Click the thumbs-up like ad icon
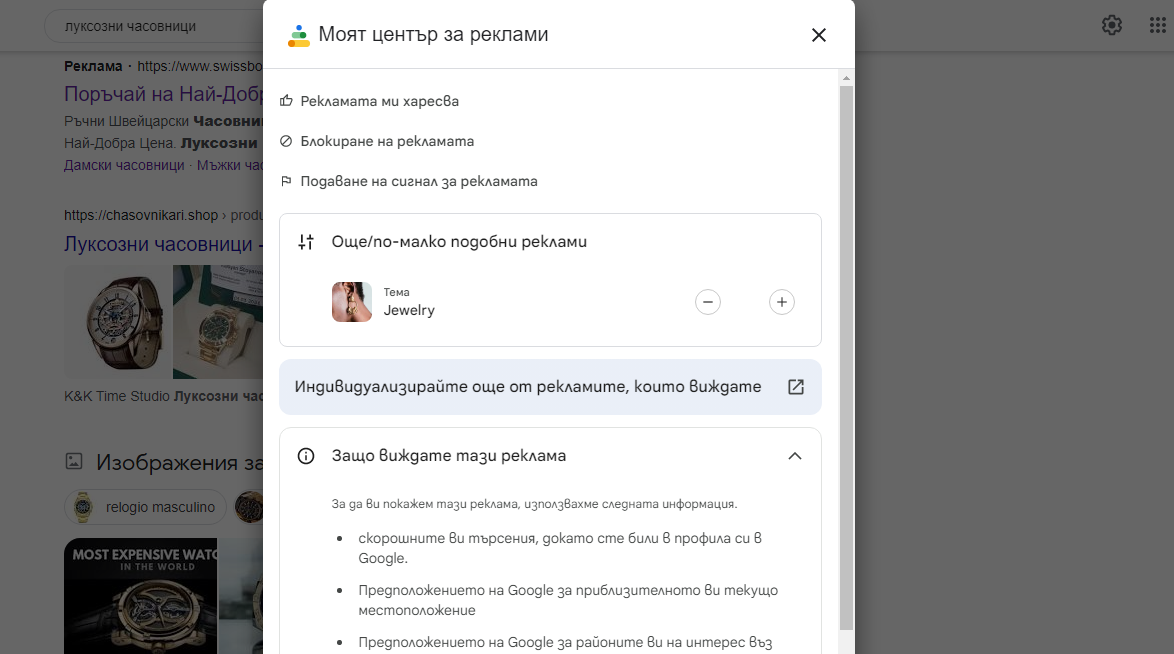The image size is (1174, 654). (286, 101)
